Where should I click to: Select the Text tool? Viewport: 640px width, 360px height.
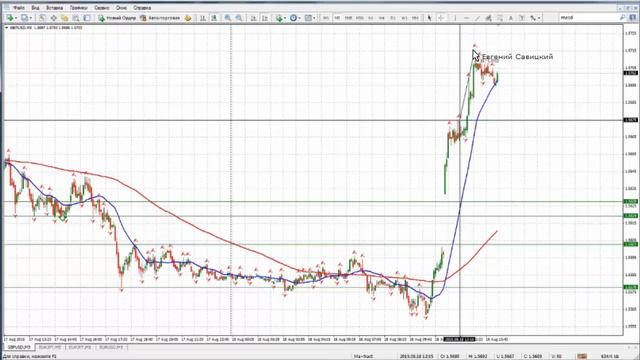click(511, 18)
